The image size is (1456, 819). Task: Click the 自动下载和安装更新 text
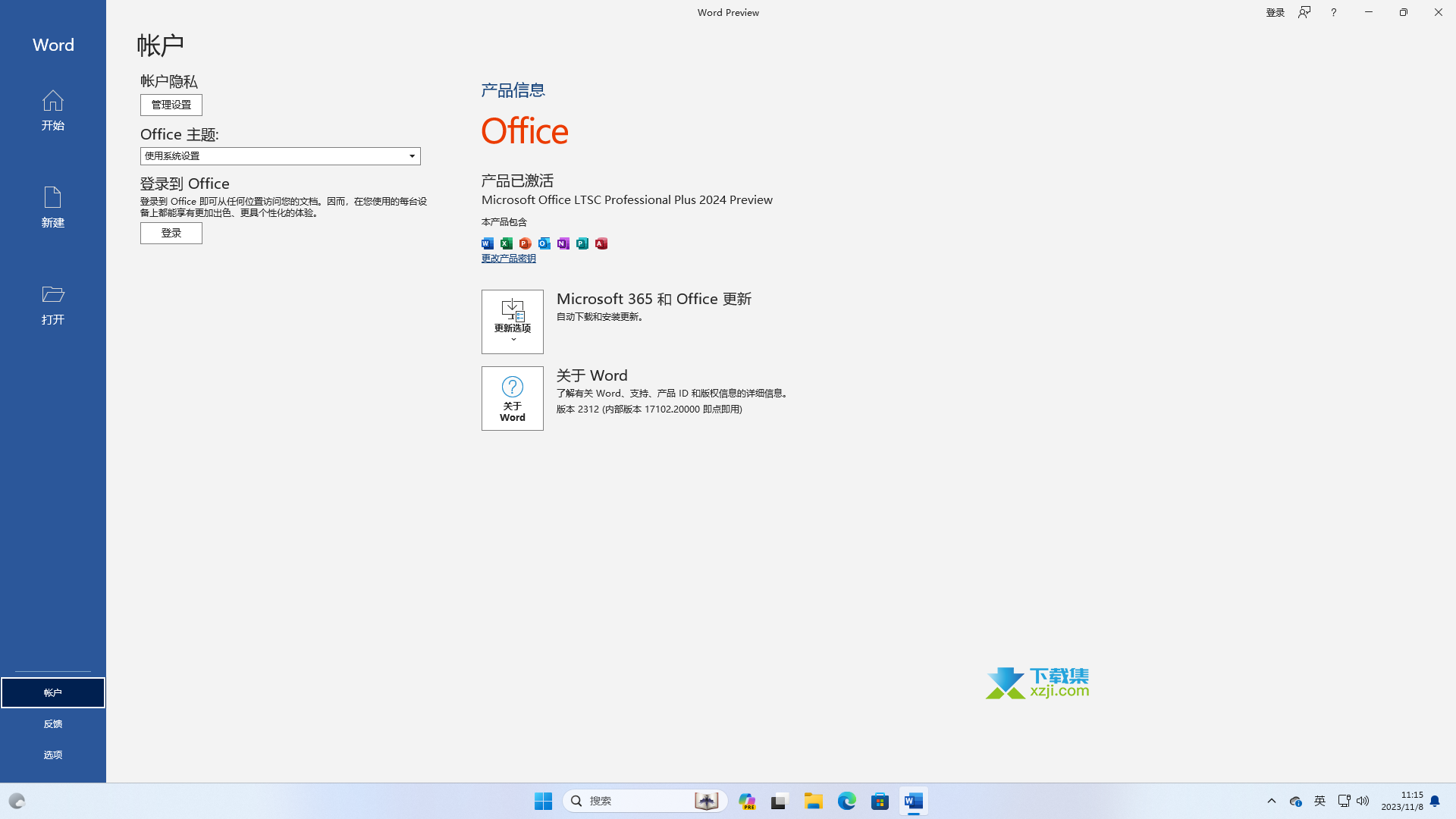(x=601, y=317)
